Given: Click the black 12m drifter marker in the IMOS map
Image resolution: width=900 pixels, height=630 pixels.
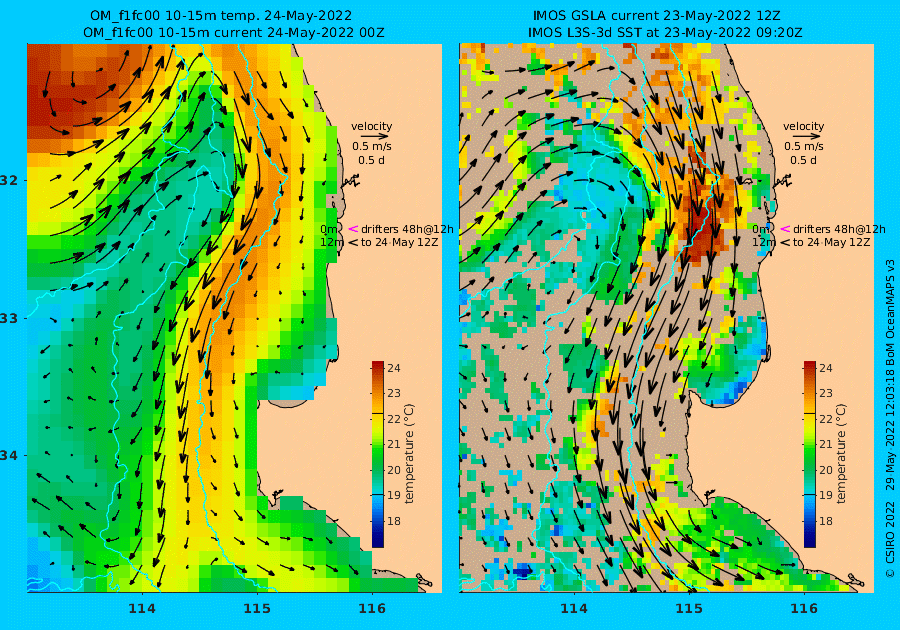Looking at the screenshot, I should pos(785,243).
